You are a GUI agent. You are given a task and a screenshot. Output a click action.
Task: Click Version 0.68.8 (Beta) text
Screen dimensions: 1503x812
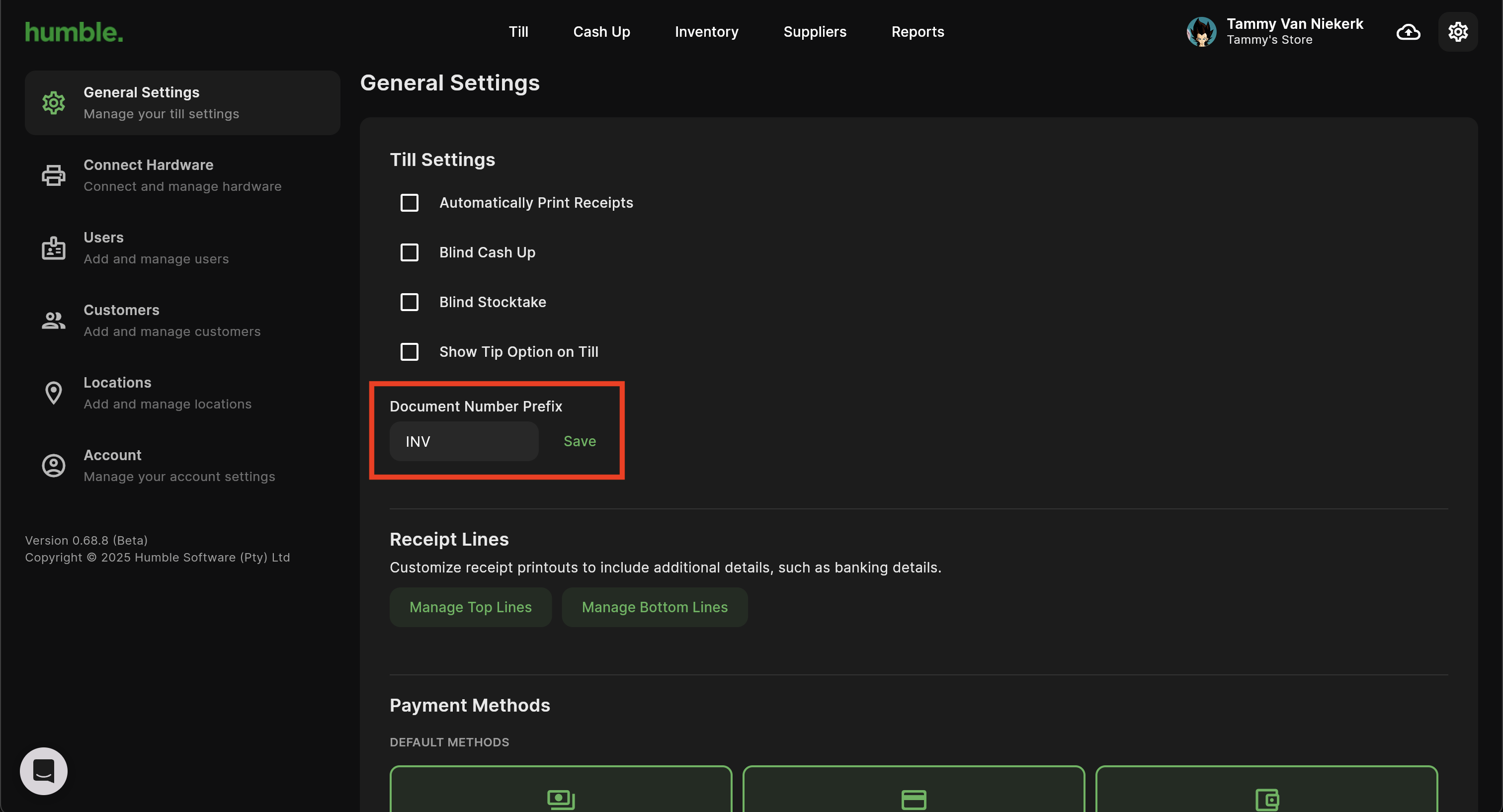click(86, 540)
